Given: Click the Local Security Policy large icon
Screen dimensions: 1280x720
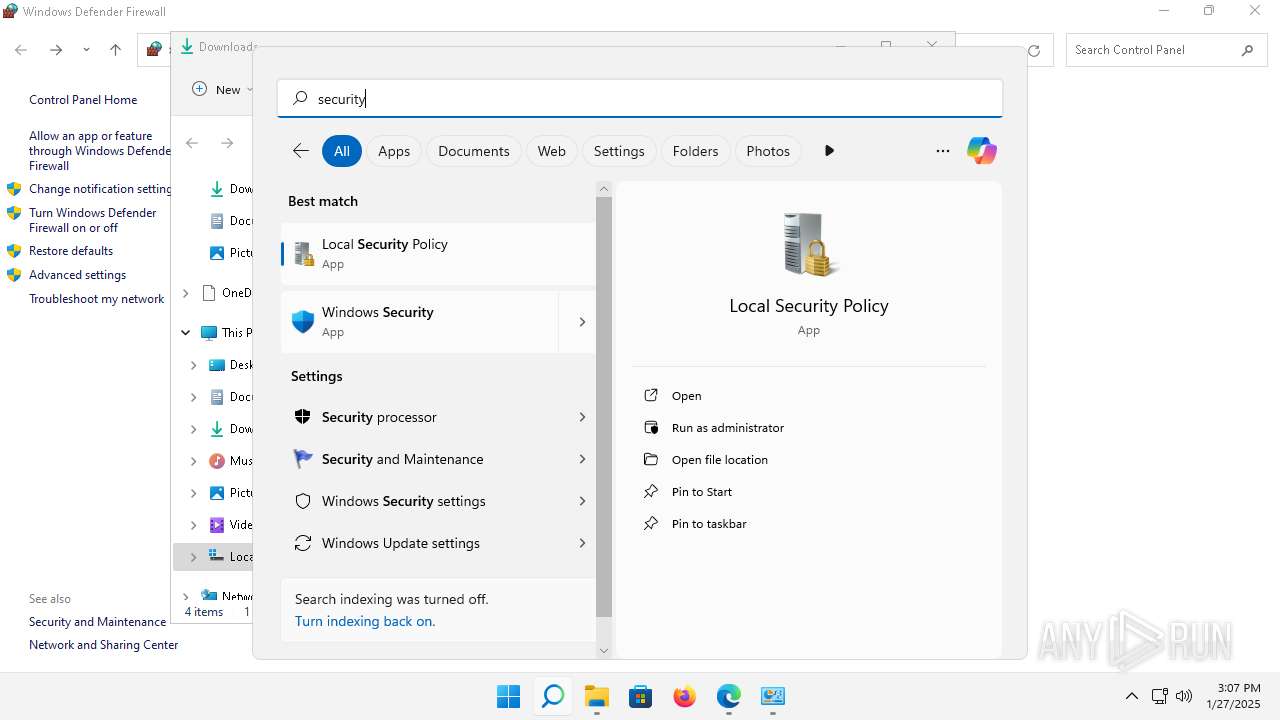Looking at the screenshot, I should [x=808, y=245].
